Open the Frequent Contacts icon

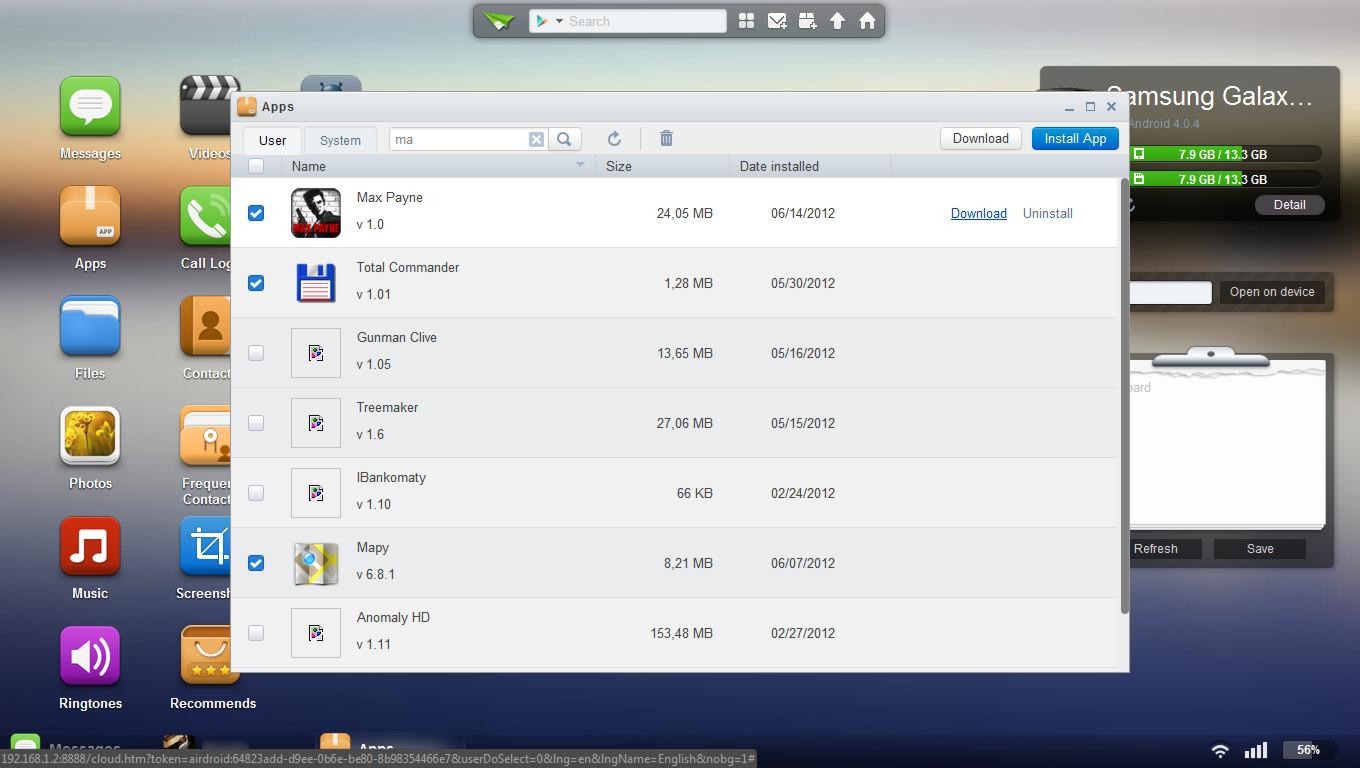[206, 437]
